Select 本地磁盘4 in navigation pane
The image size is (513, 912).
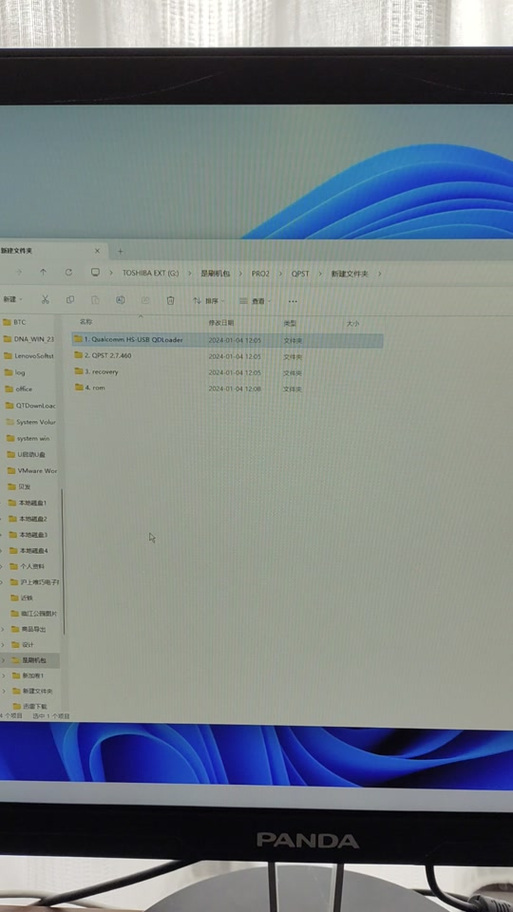coord(30,550)
